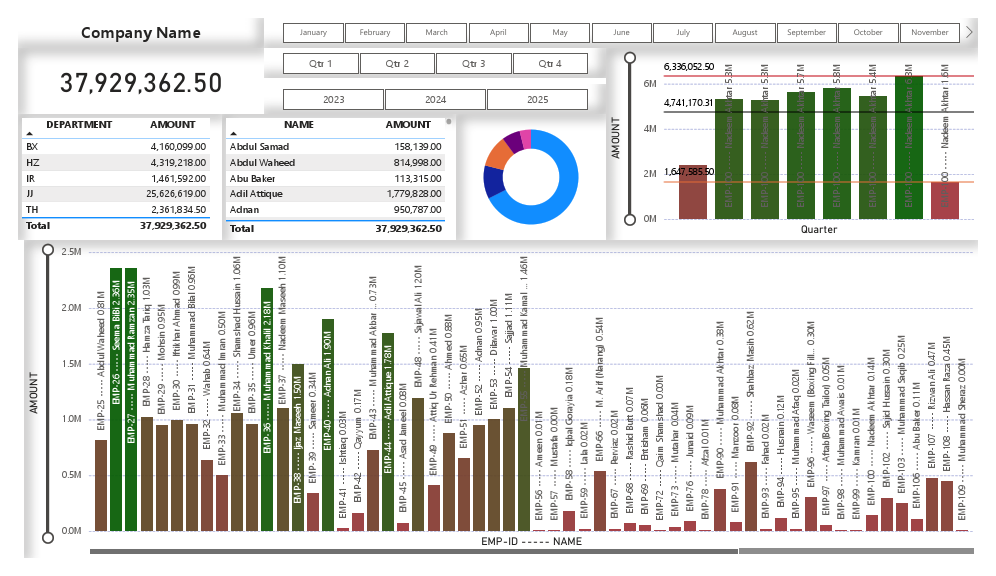Viewport: 996px width, 576px height.
Task: Click the sort arrow on DEPARTMENT column header
Action: pos(29,133)
